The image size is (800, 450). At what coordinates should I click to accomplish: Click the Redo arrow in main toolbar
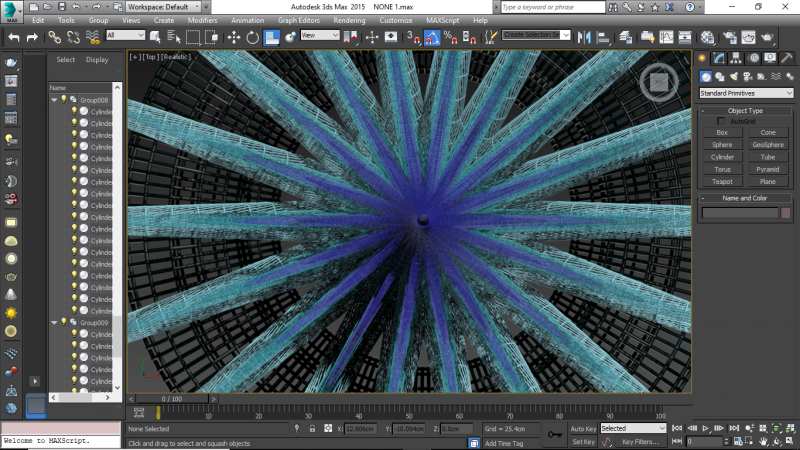32,37
